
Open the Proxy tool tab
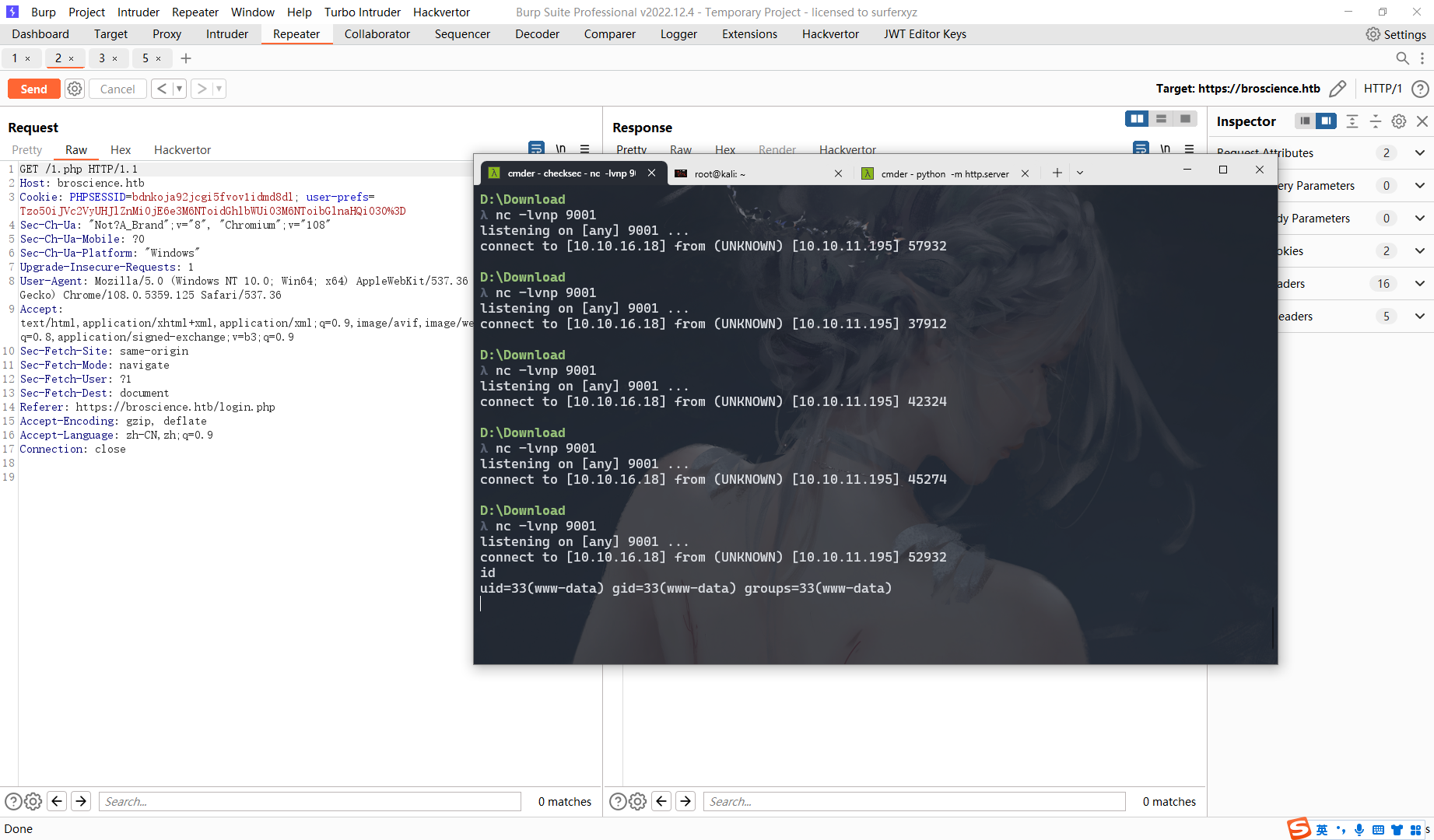167,34
